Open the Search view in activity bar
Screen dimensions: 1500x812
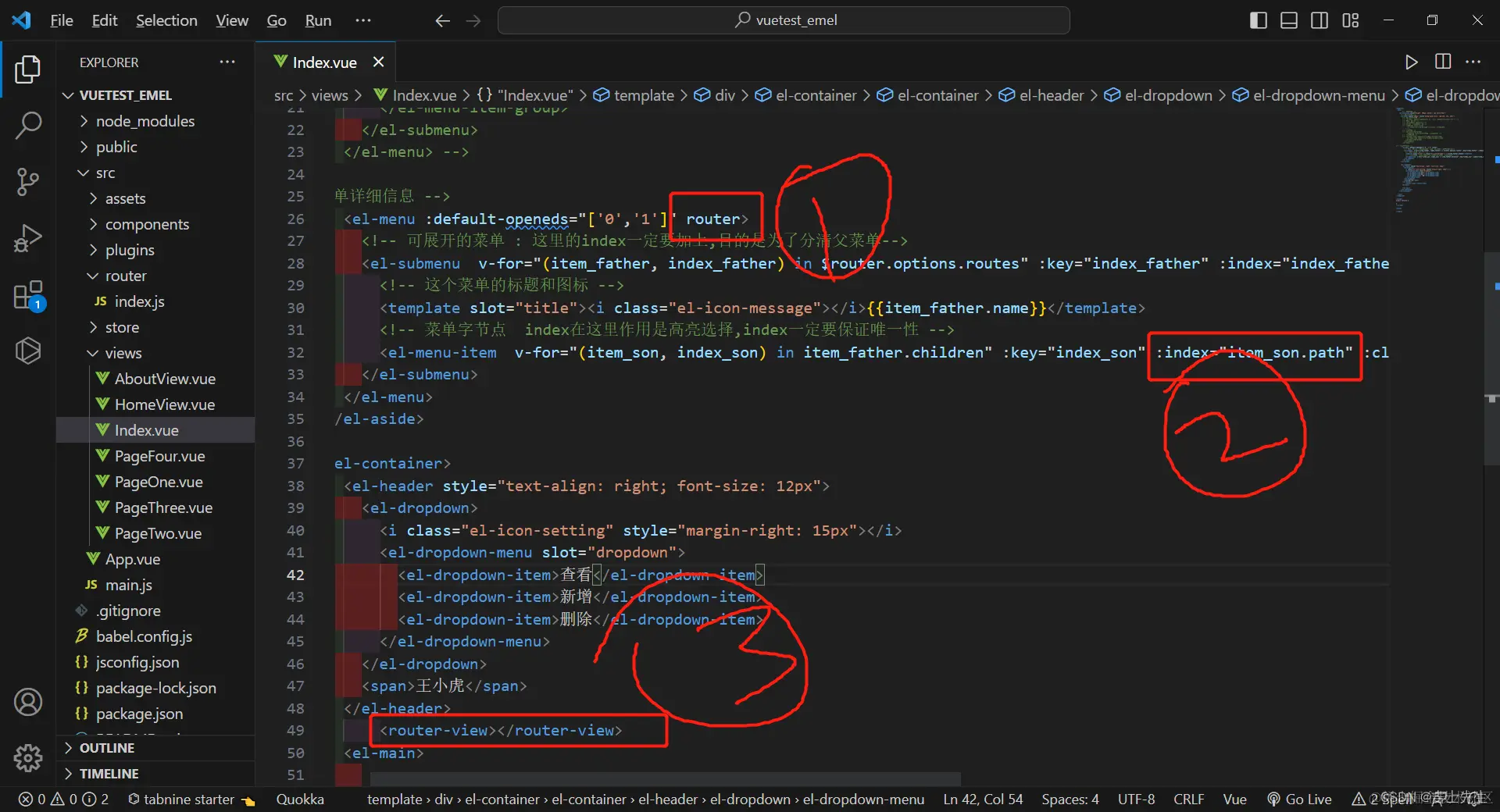pyautogui.click(x=28, y=125)
